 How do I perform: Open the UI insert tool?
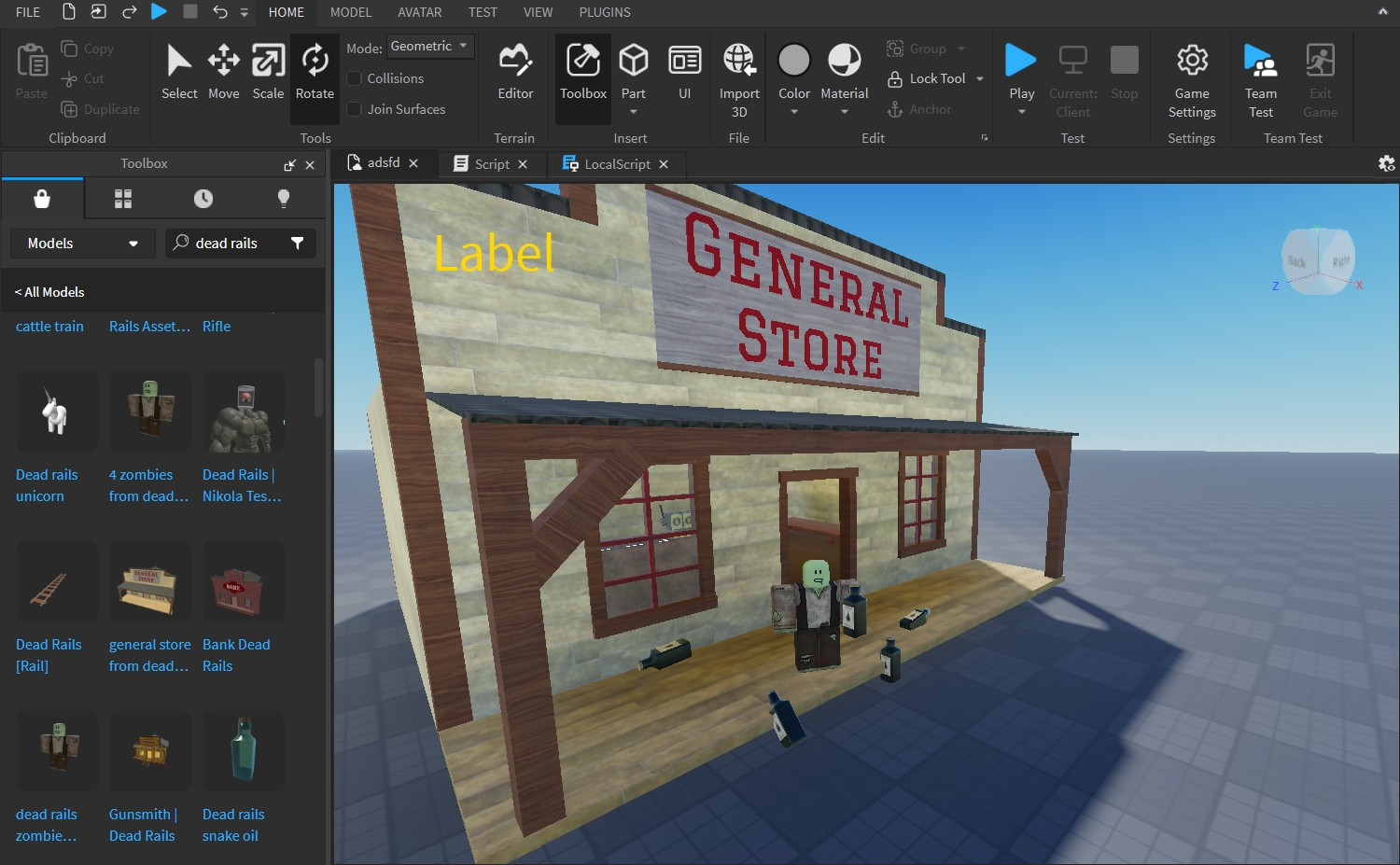(684, 73)
